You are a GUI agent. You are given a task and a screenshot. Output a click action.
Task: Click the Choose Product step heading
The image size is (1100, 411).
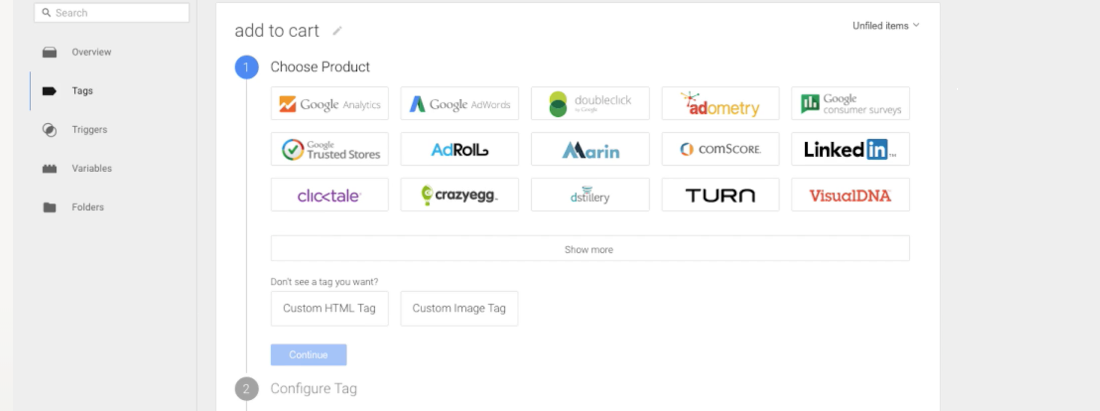pyautogui.click(x=320, y=67)
